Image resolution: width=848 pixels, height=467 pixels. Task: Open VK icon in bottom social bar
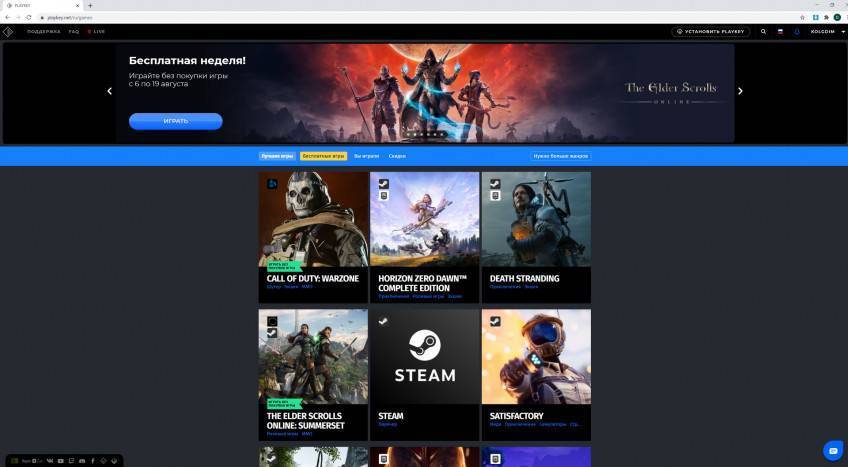click(50, 461)
